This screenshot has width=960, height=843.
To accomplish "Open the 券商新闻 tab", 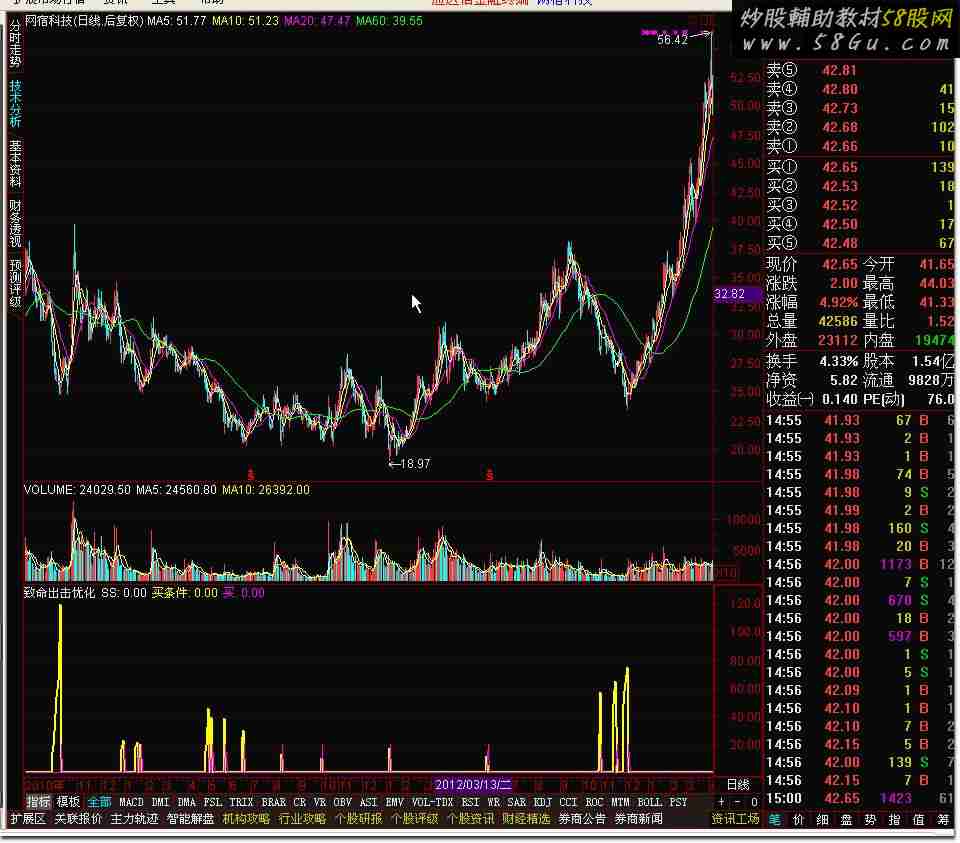I will pos(639,819).
